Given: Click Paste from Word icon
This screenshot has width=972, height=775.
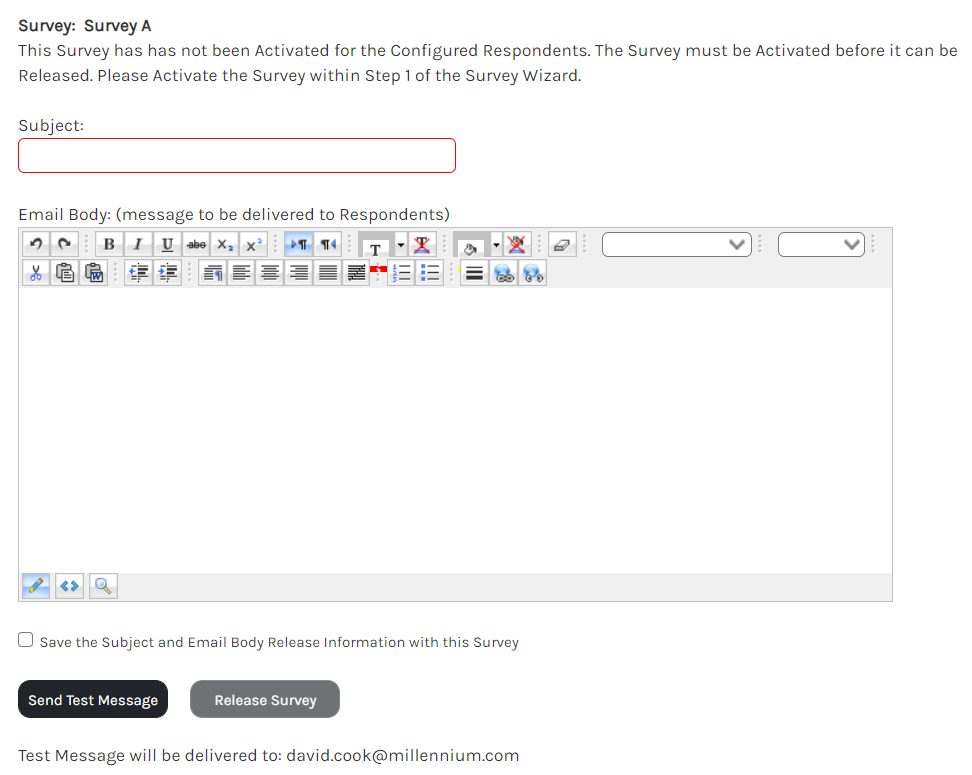Looking at the screenshot, I should pos(94,273).
